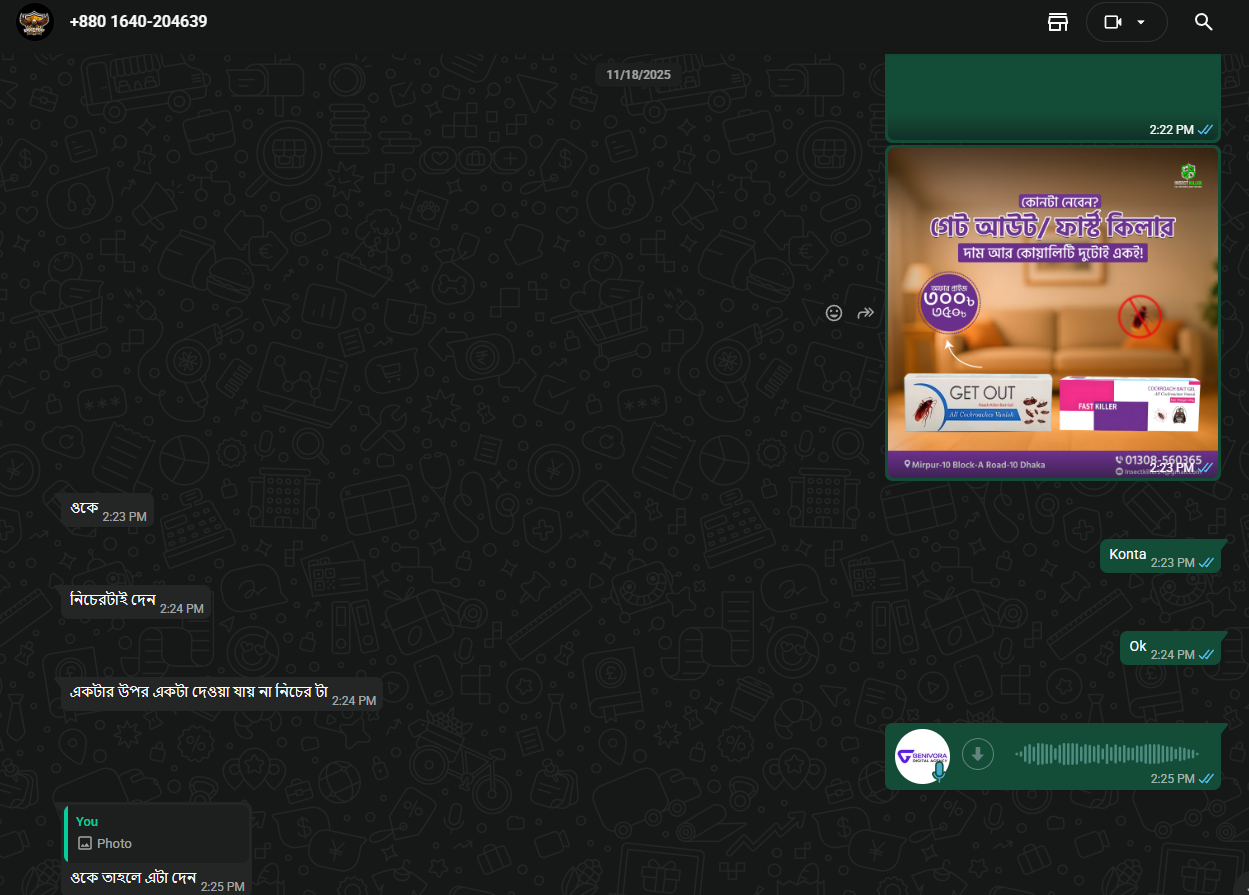Start a video call with this contact
The height and width of the screenshot is (895, 1249).
click(1113, 21)
